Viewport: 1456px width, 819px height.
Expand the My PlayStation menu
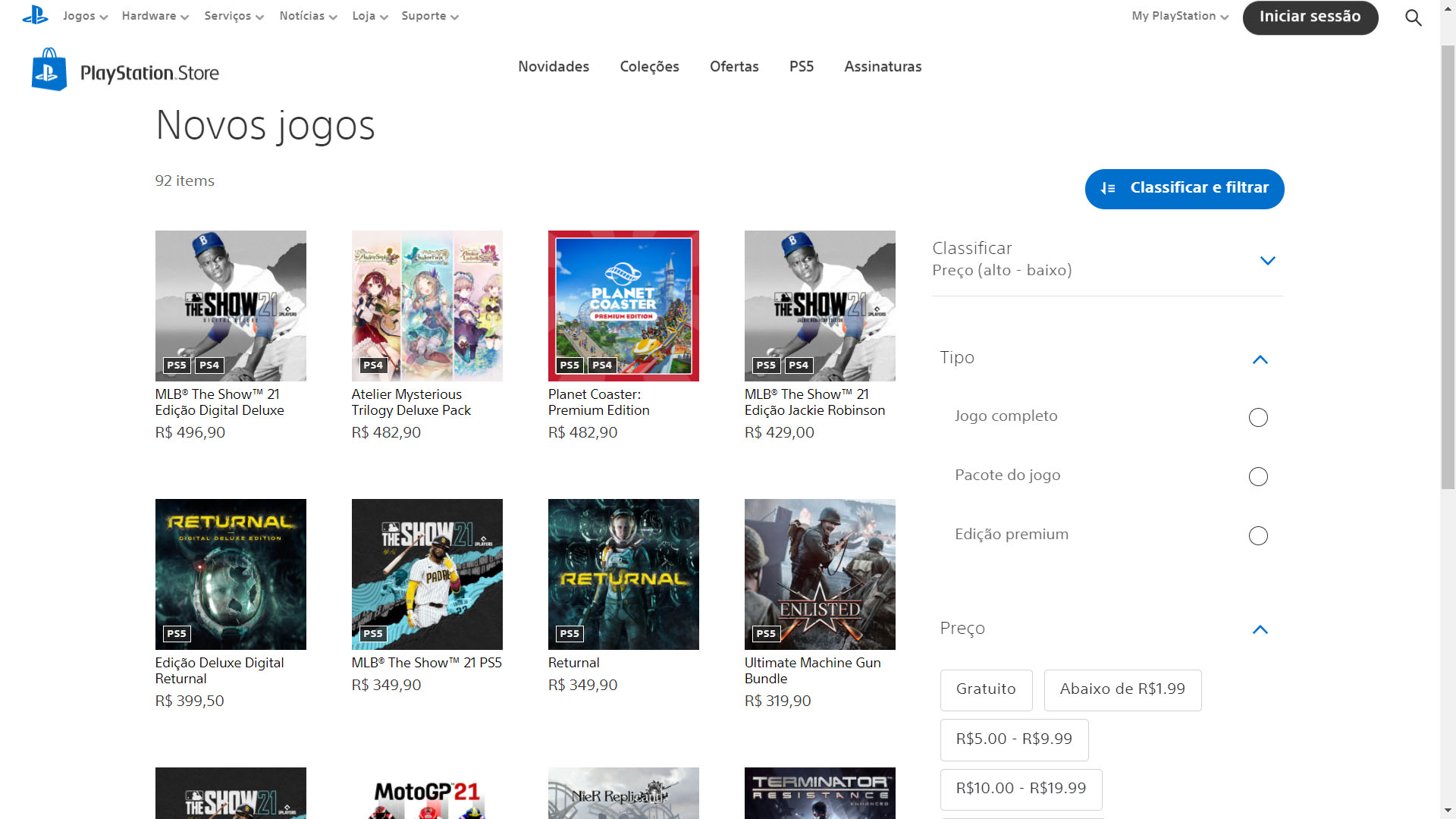click(1180, 16)
